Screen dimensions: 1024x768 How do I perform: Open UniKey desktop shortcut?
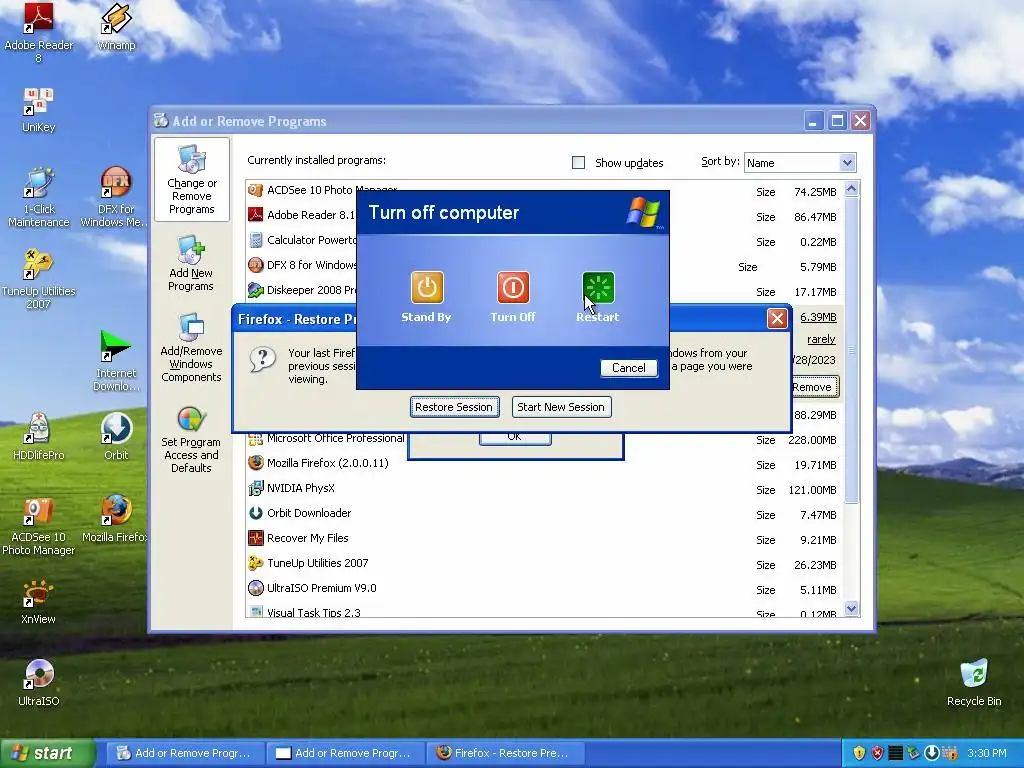tap(39, 110)
